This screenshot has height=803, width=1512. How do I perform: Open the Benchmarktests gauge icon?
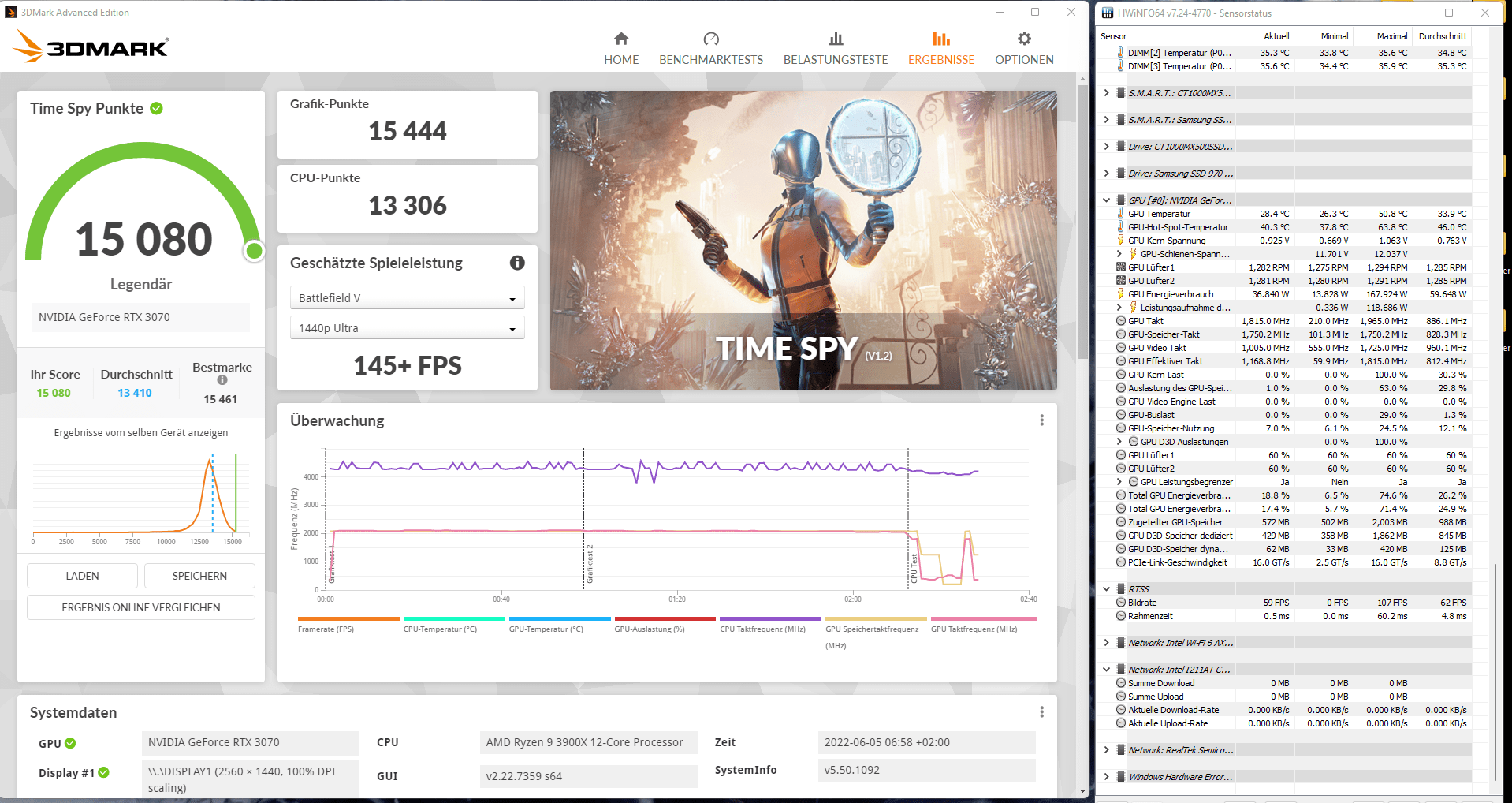tap(711, 39)
